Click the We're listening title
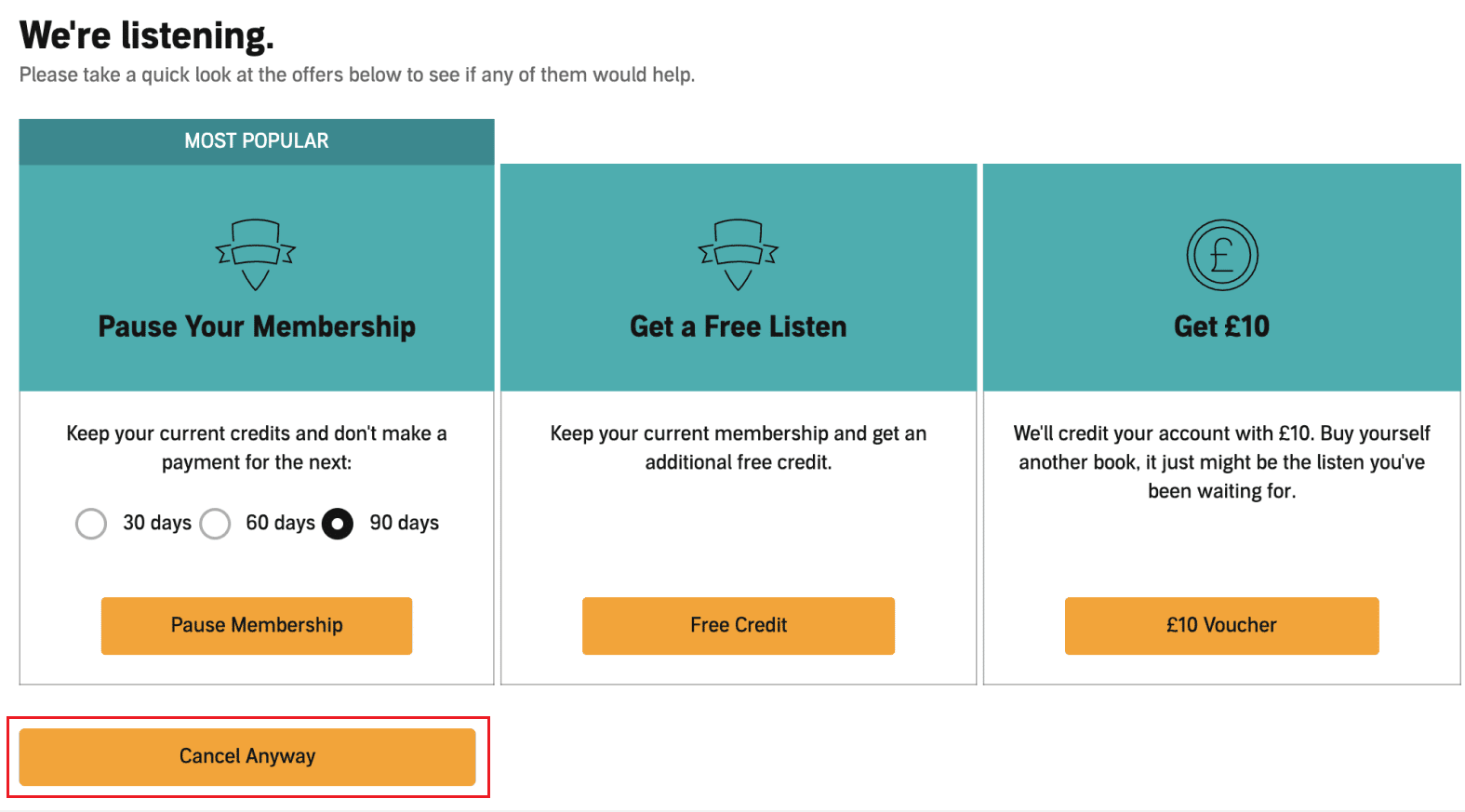1465x812 pixels. click(x=147, y=36)
